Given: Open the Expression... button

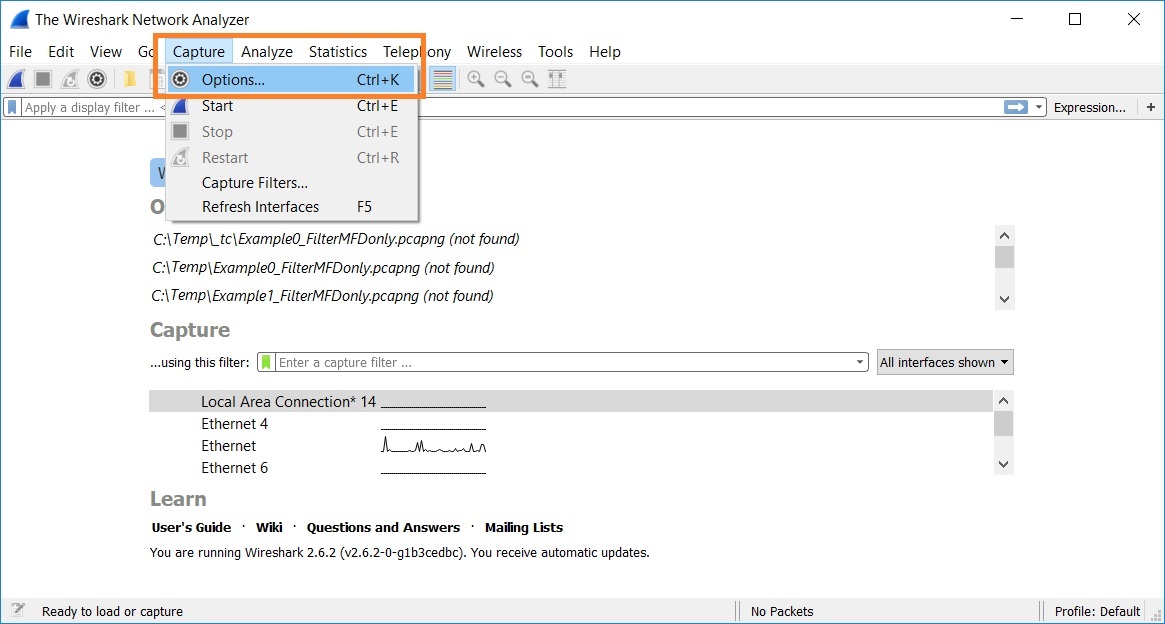Looking at the screenshot, I should click(x=1089, y=107).
